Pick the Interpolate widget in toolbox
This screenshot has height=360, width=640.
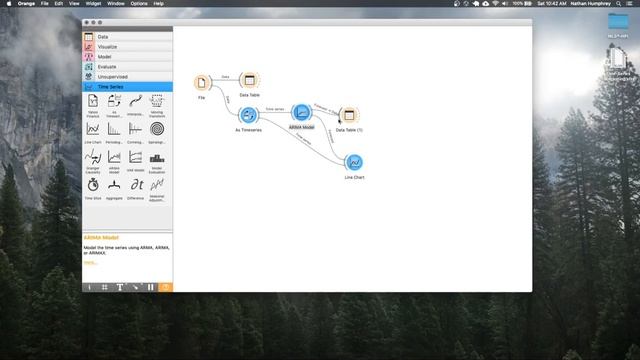click(x=136, y=105)
